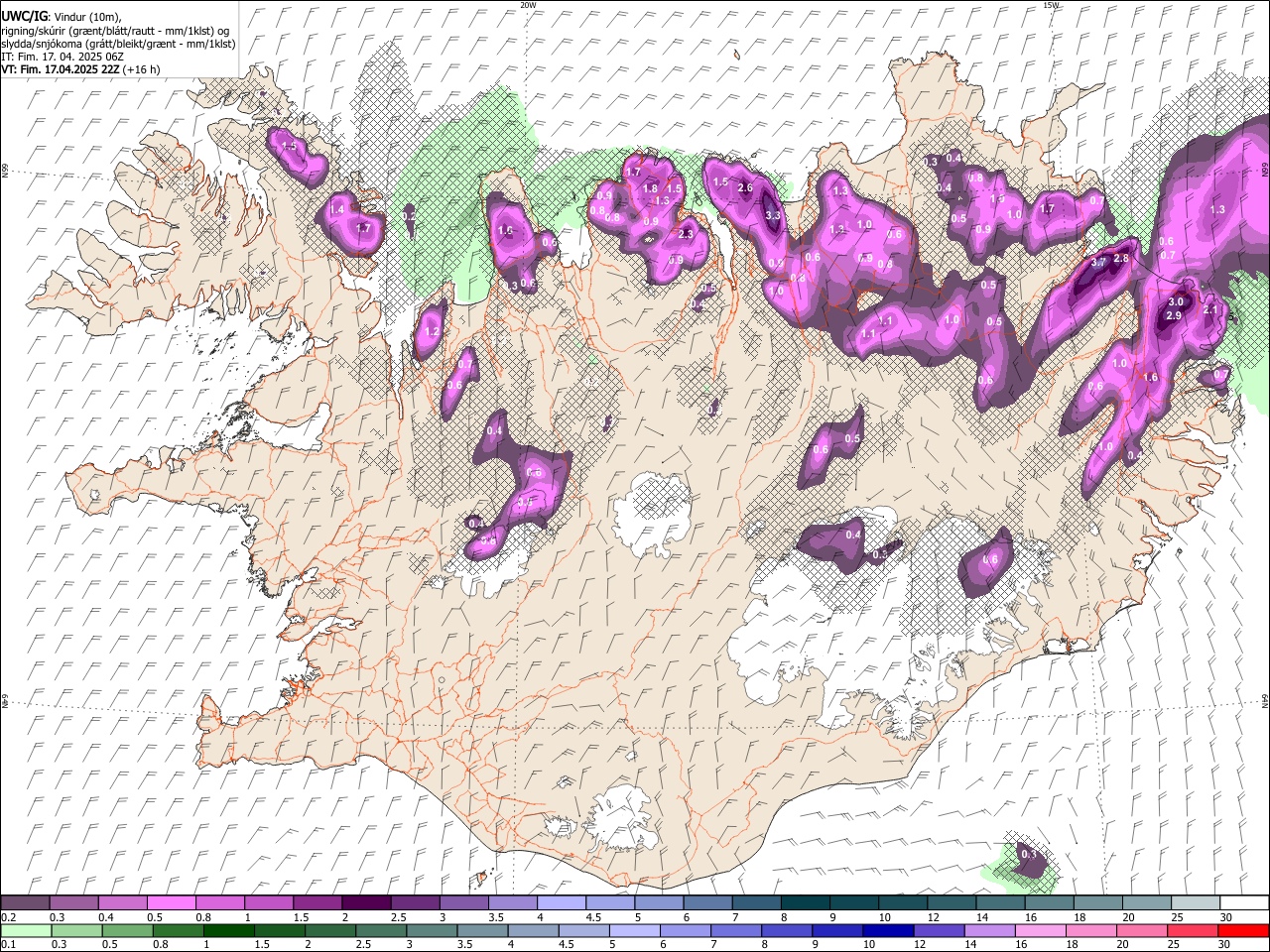
Task: Pick the first dark purple swatch above 0.2
Action: tap(25, 902)
